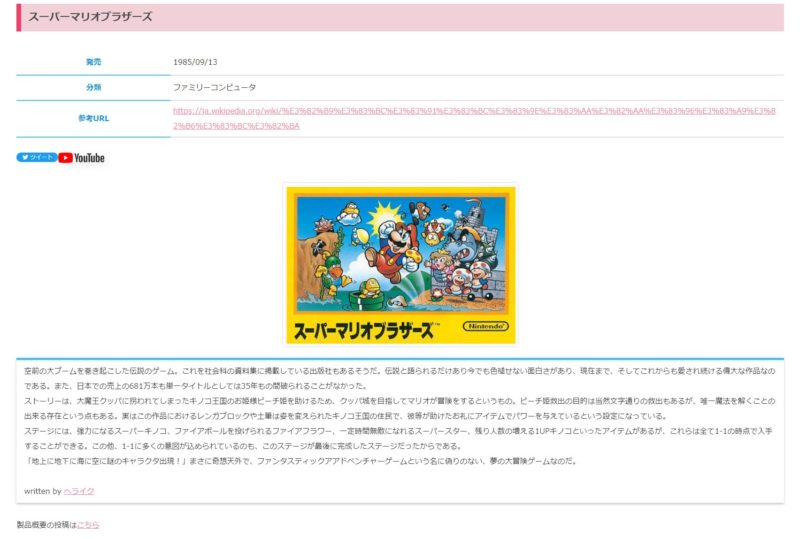The height and width of the screenshot is (539, 800).
Task: Click the ファミリーコンピュータ category value
Action: [x=214, y=87]
